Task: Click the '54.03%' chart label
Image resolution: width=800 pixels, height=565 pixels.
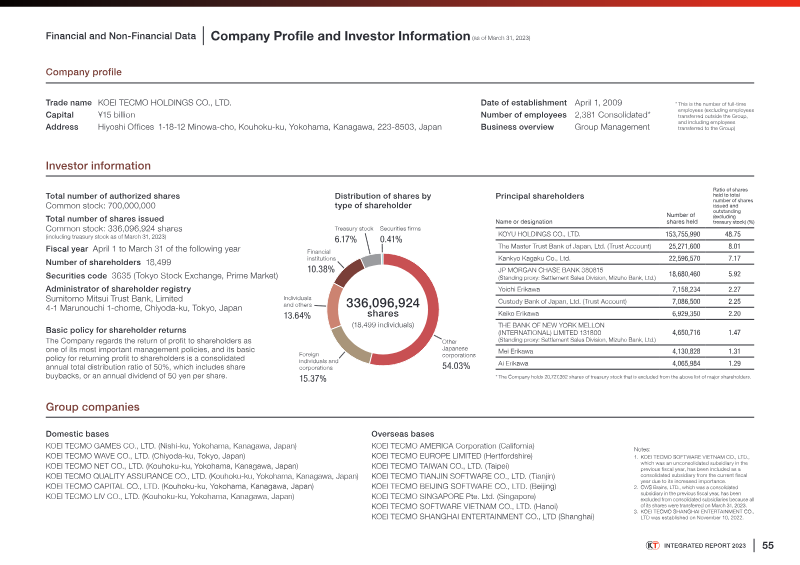Action: coord(456,366)
